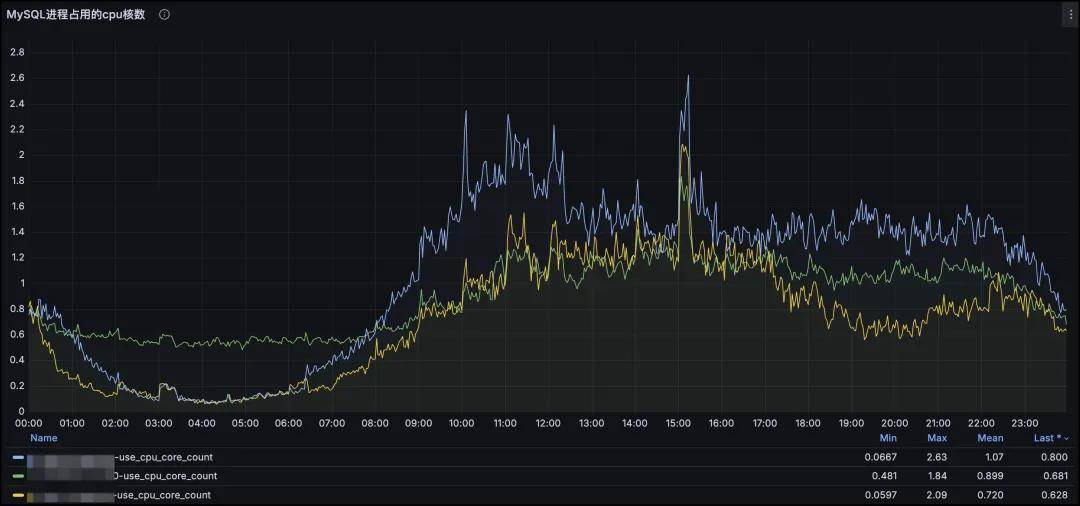
Task: Sort legend by Min column
Action: (x=887, y=438)
